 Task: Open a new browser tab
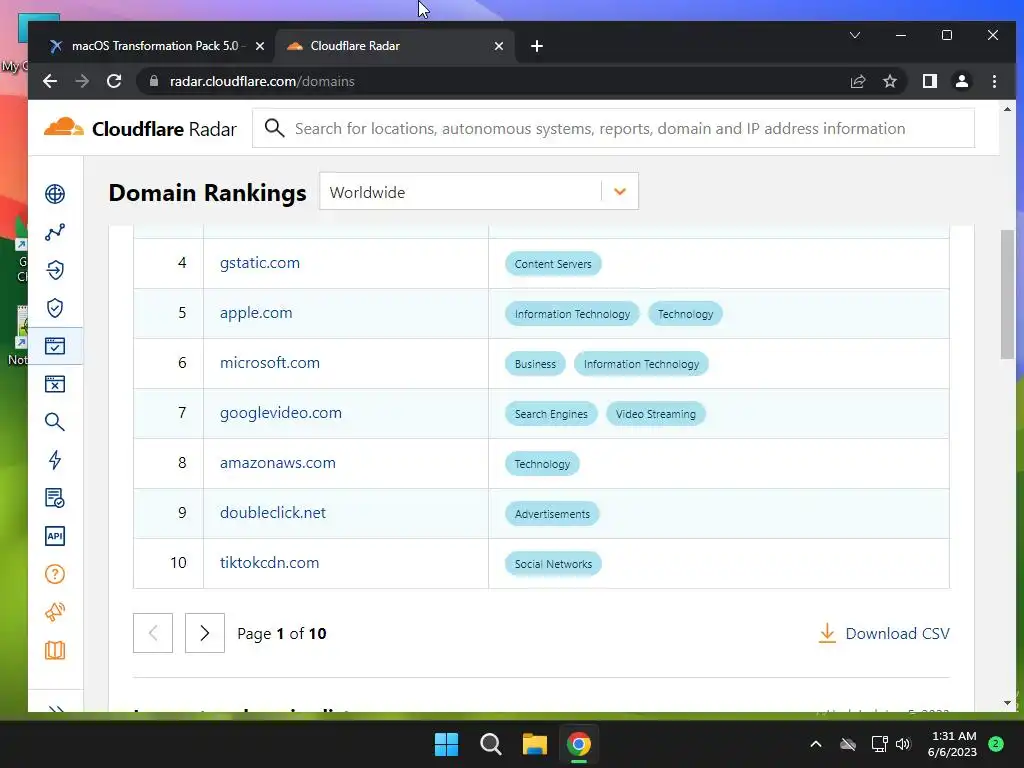(537, 46)
